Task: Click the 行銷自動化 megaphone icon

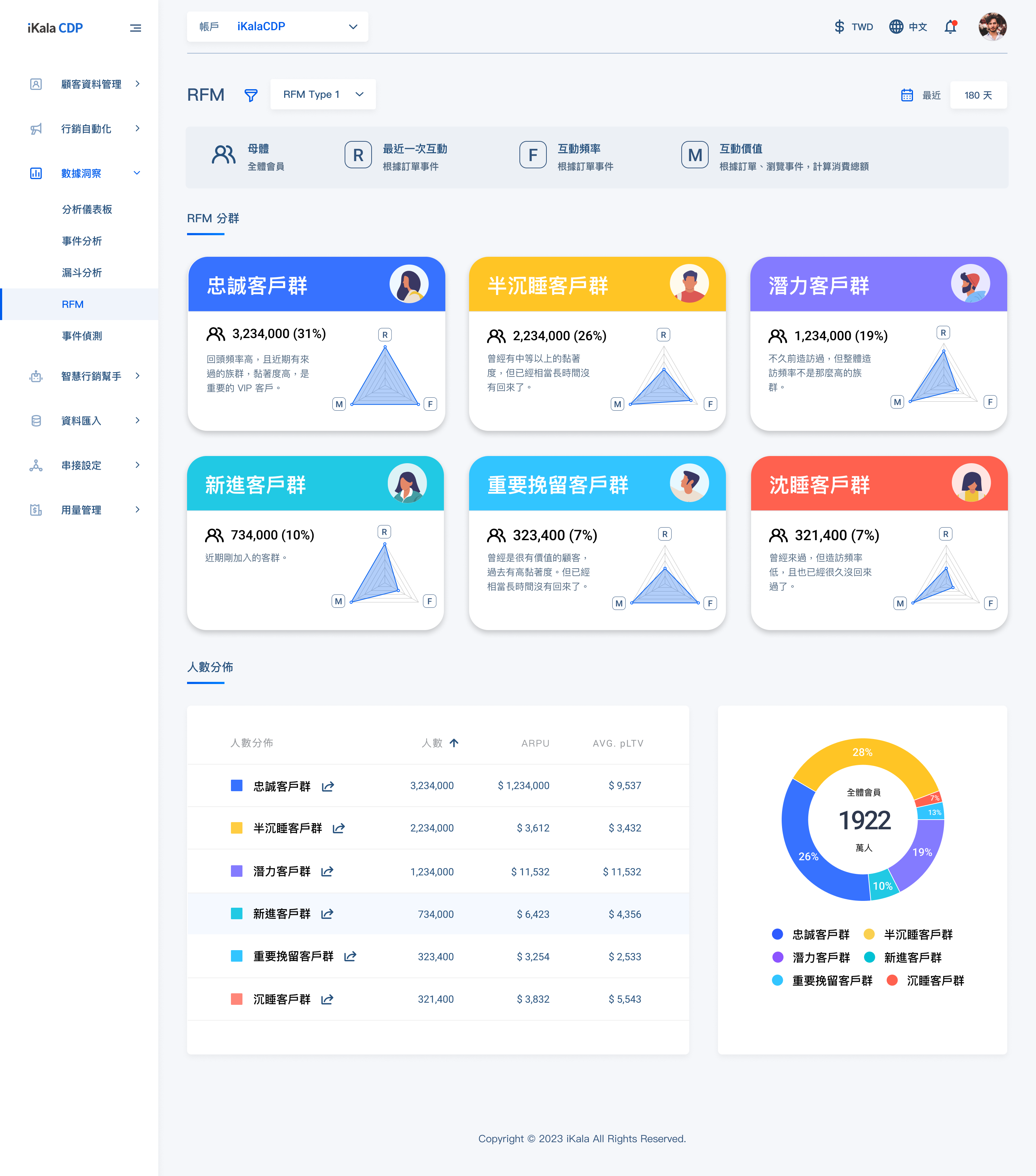Action: [36, 129]
